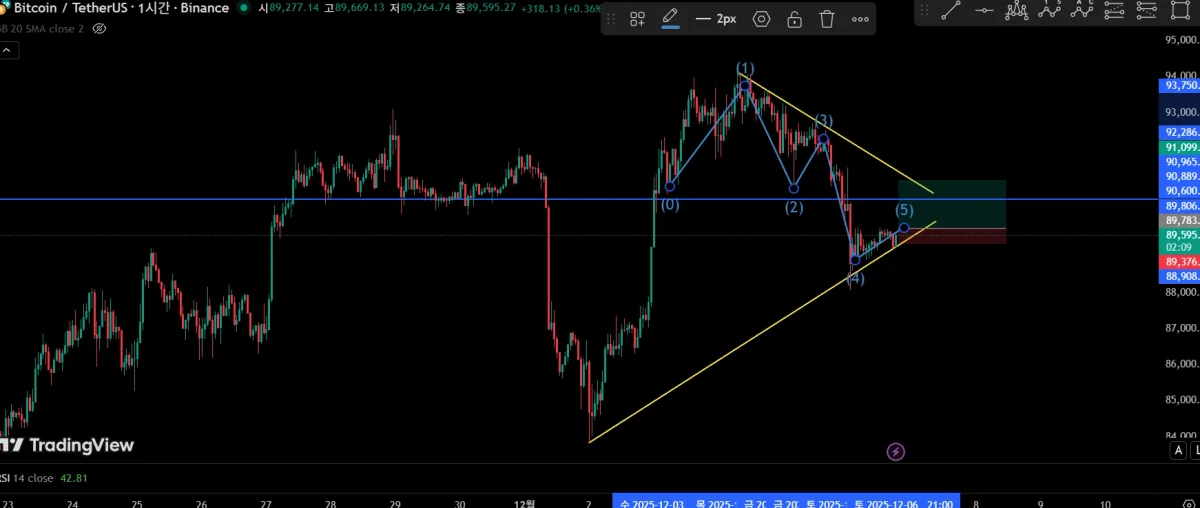Select Elliott wave point (3)

(x=822, y=139)
